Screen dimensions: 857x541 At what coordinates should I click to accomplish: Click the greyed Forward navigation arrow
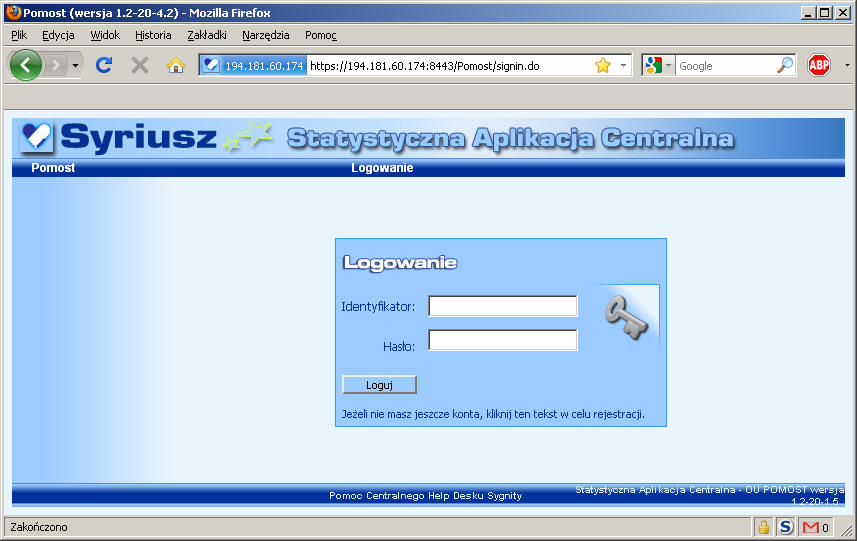[55, 66]
